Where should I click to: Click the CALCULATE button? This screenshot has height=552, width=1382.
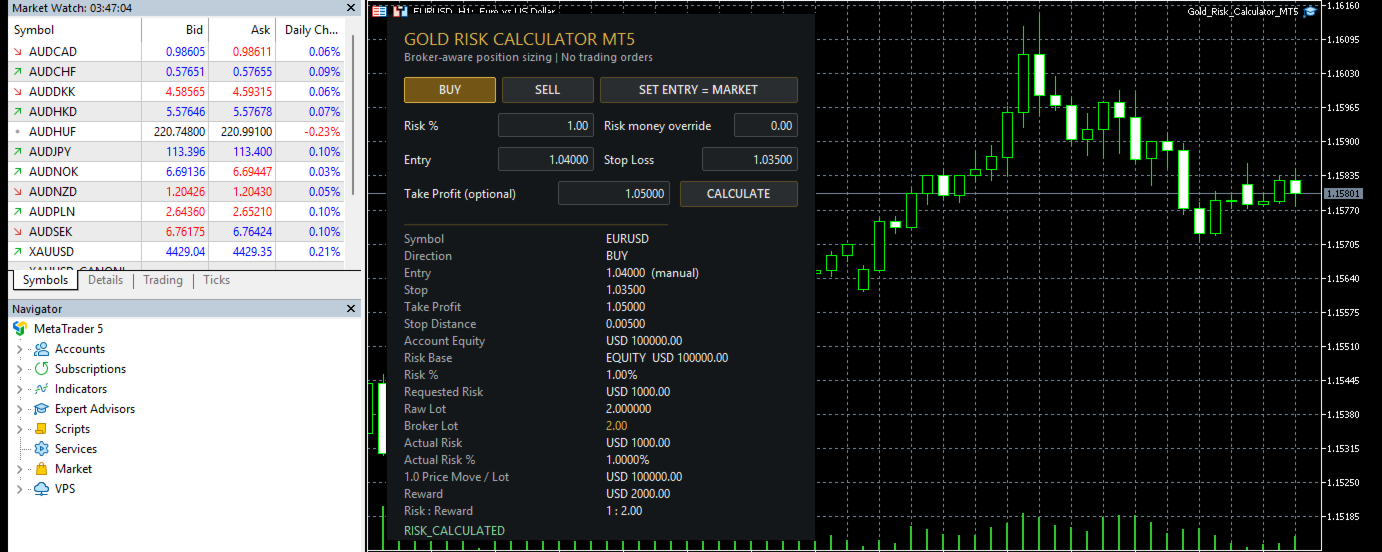pyautogui.click(x=739, y=194)
